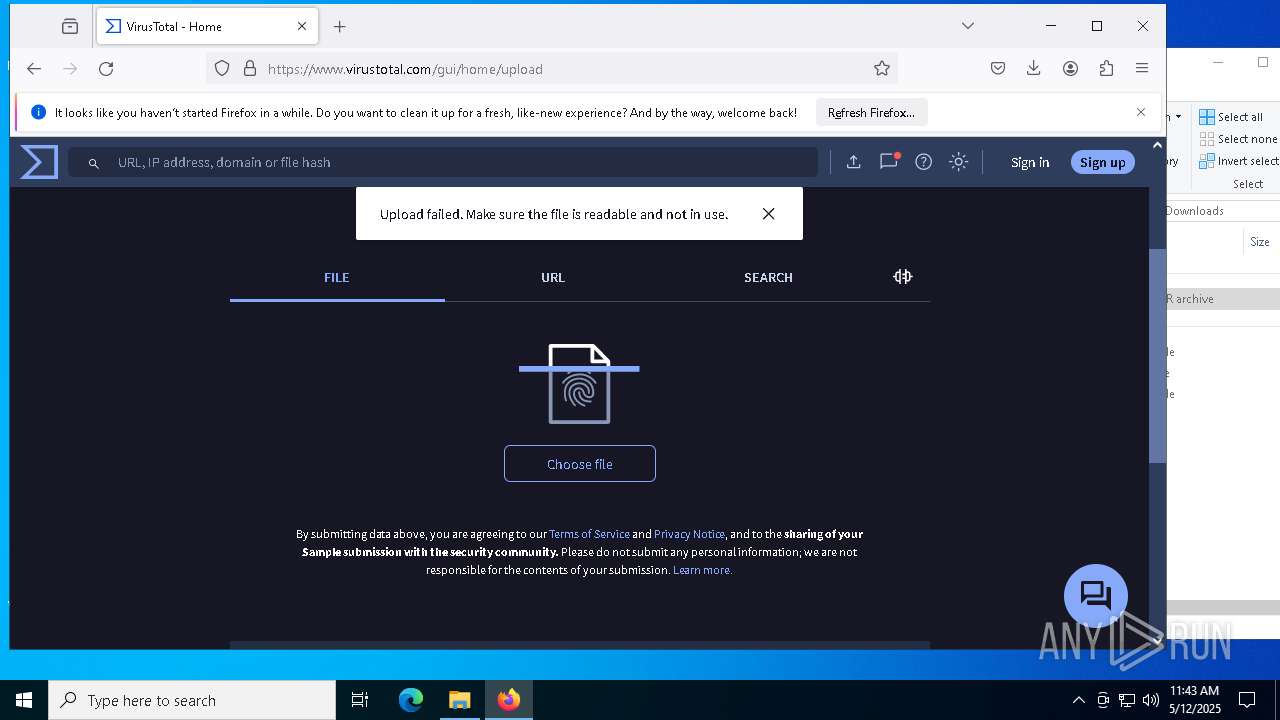Show hidden system tray icons
Viewport: 1280px width, 720px height.
coord(1078,700)
